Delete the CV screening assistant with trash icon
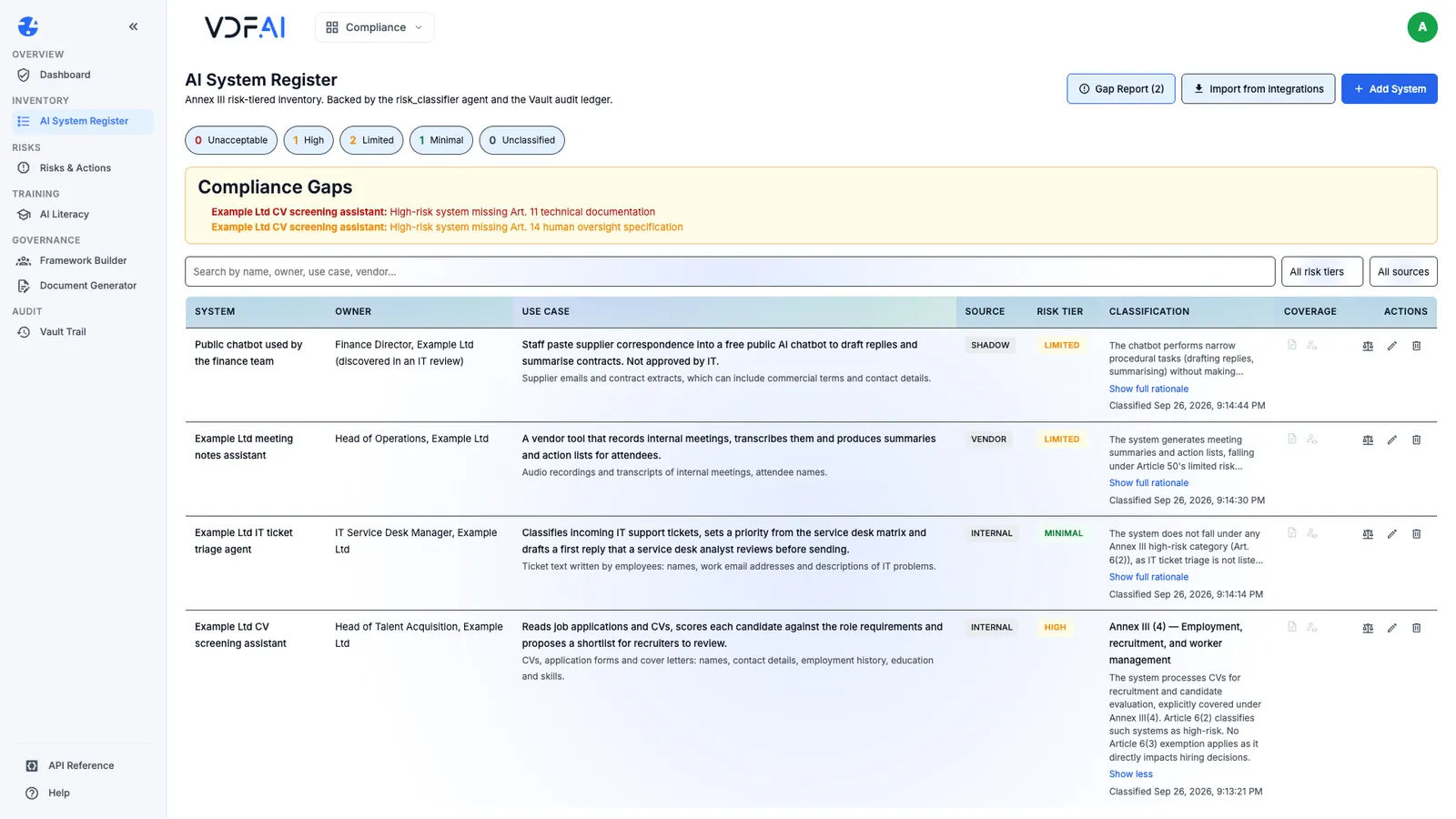Viewport: 1456px width, 819px height. tap(1416, 628)
